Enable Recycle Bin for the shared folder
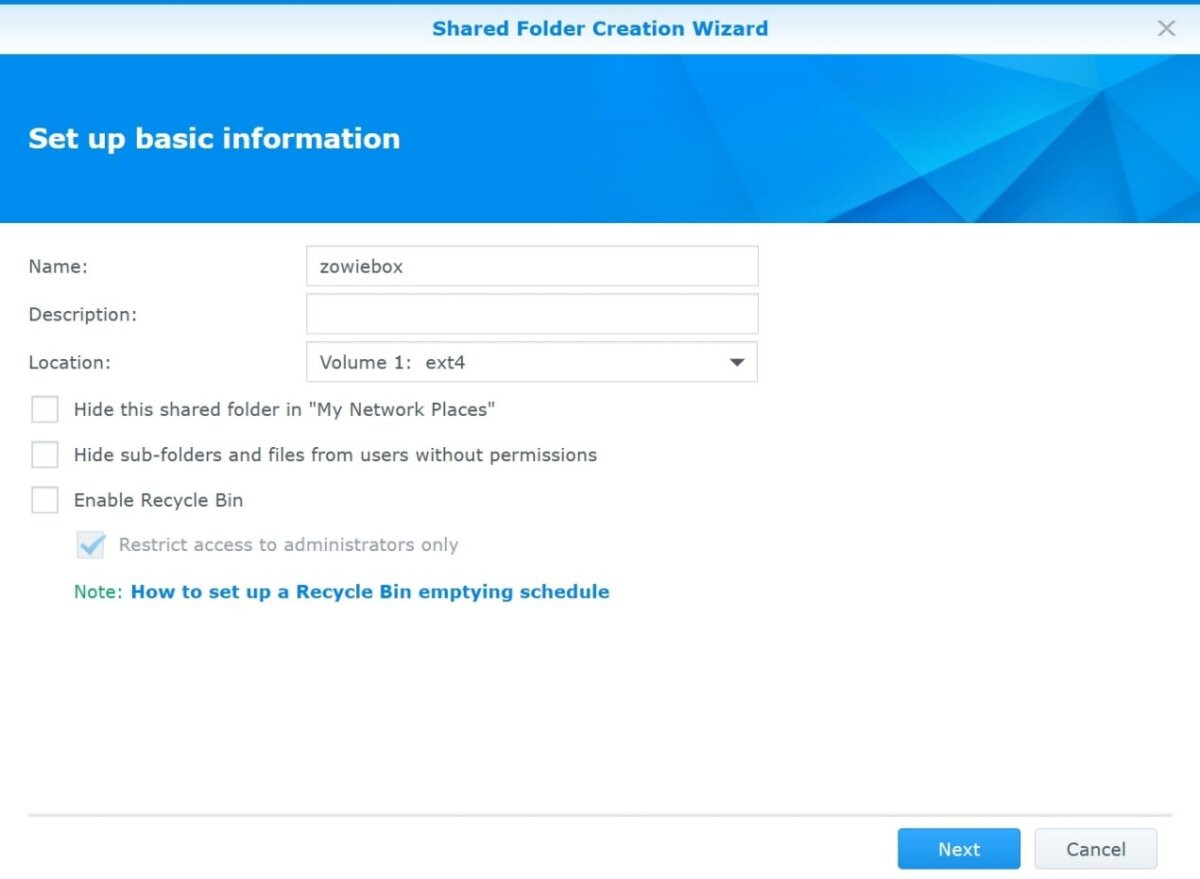The height and width of the screenshot is (879, 1200). 44,499
